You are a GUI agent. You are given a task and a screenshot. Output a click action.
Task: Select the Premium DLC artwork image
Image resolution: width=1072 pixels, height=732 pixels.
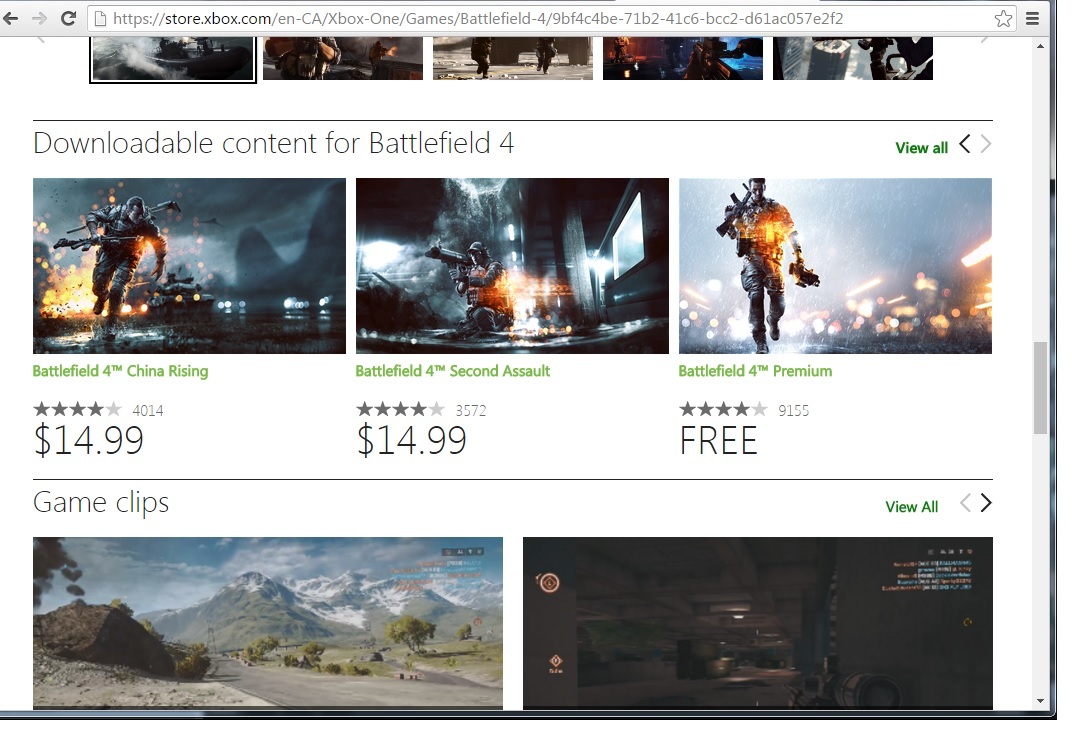pos(835,266)
